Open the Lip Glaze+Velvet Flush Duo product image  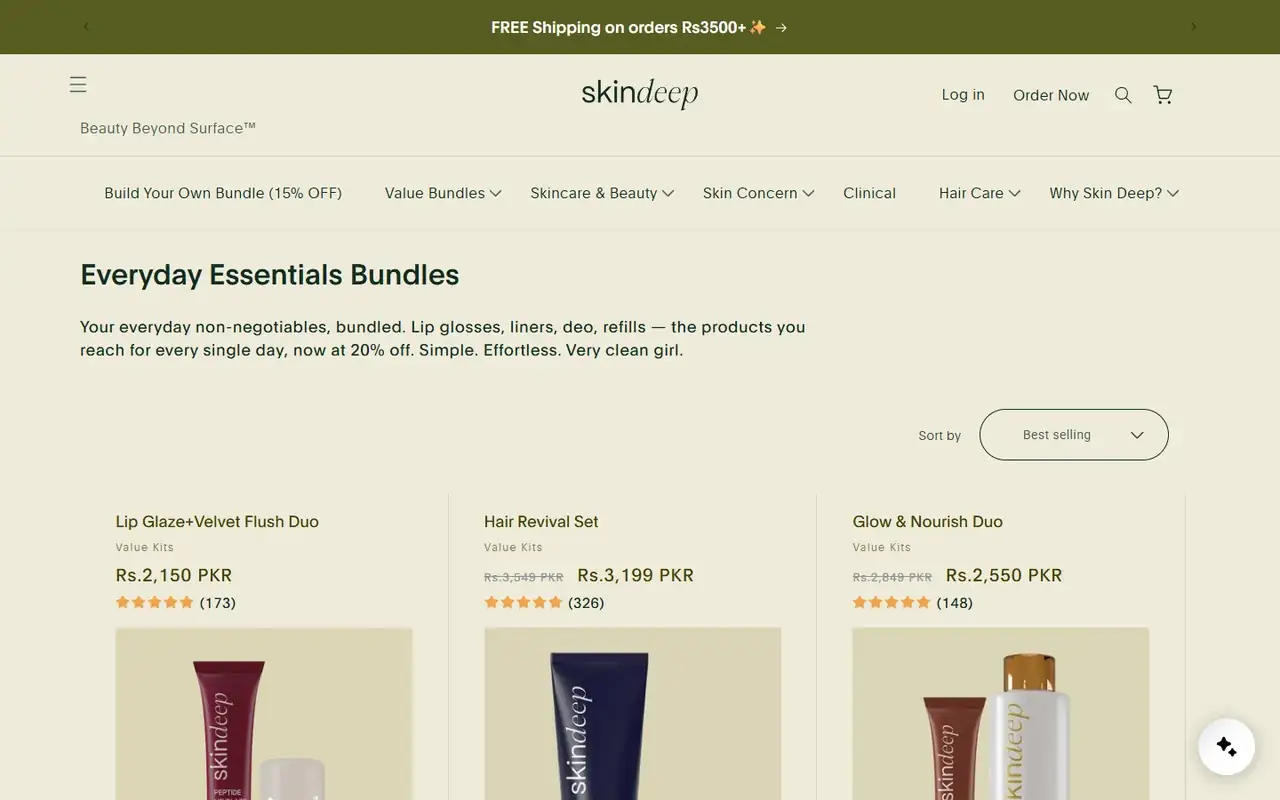[264, 714]
